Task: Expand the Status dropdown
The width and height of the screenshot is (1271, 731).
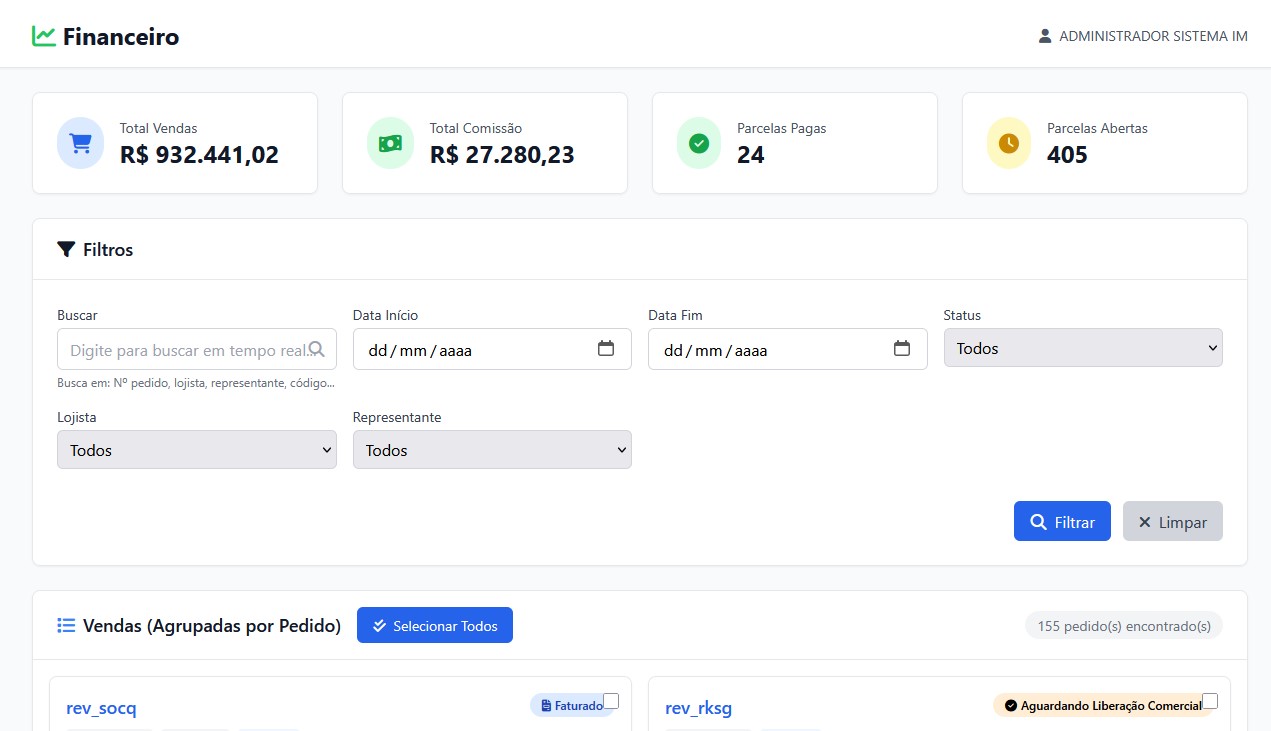Action: click(1083, 348)
